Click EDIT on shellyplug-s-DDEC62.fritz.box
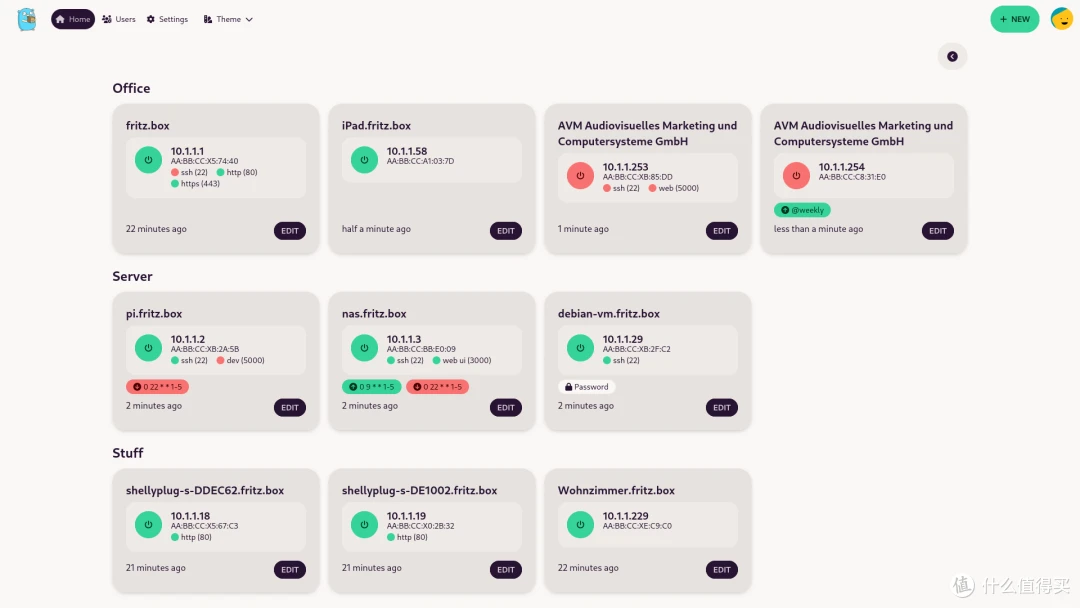 290,569
